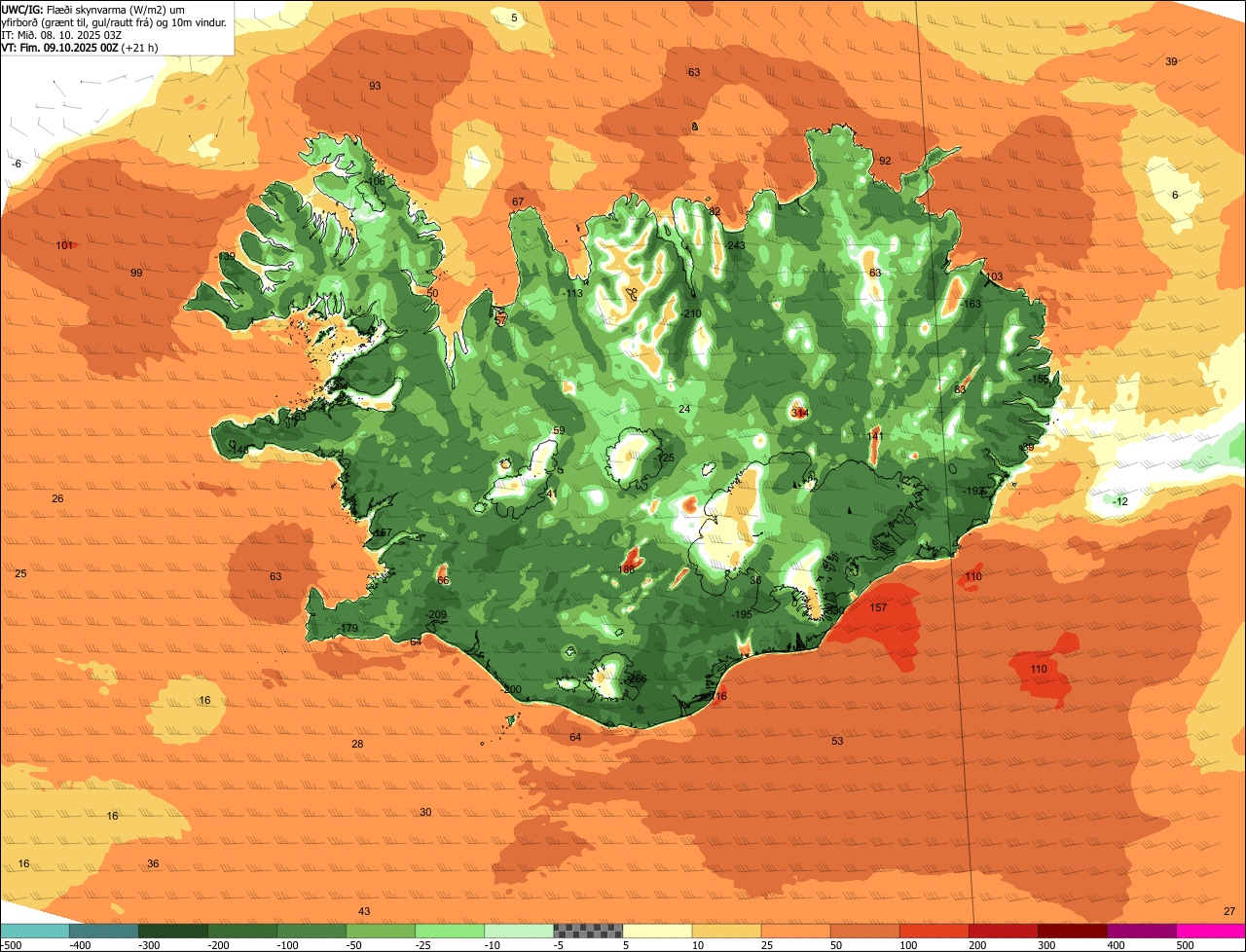Click the map value 43 near the bottom edge

pyautogui.click(x=364, y=911)
